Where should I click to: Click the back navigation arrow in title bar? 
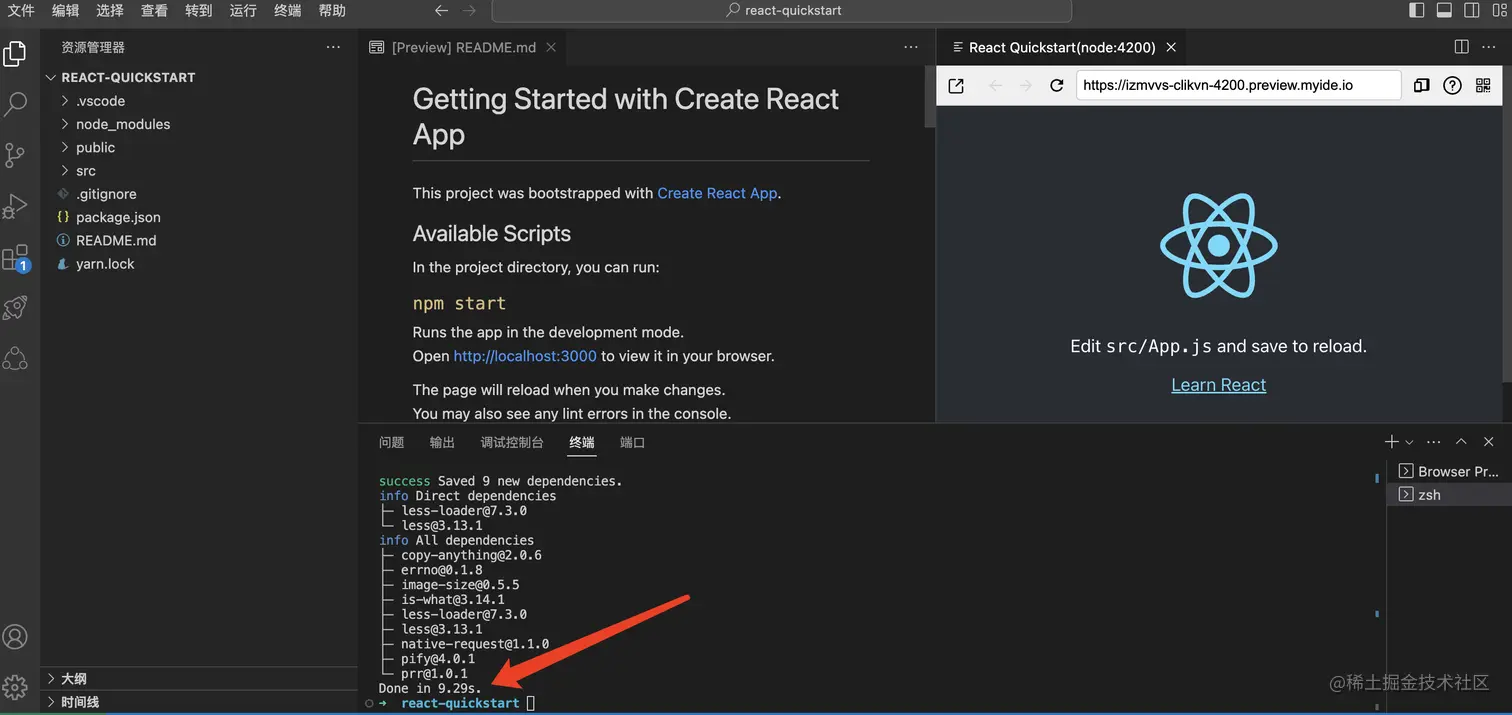coord(442,11)
